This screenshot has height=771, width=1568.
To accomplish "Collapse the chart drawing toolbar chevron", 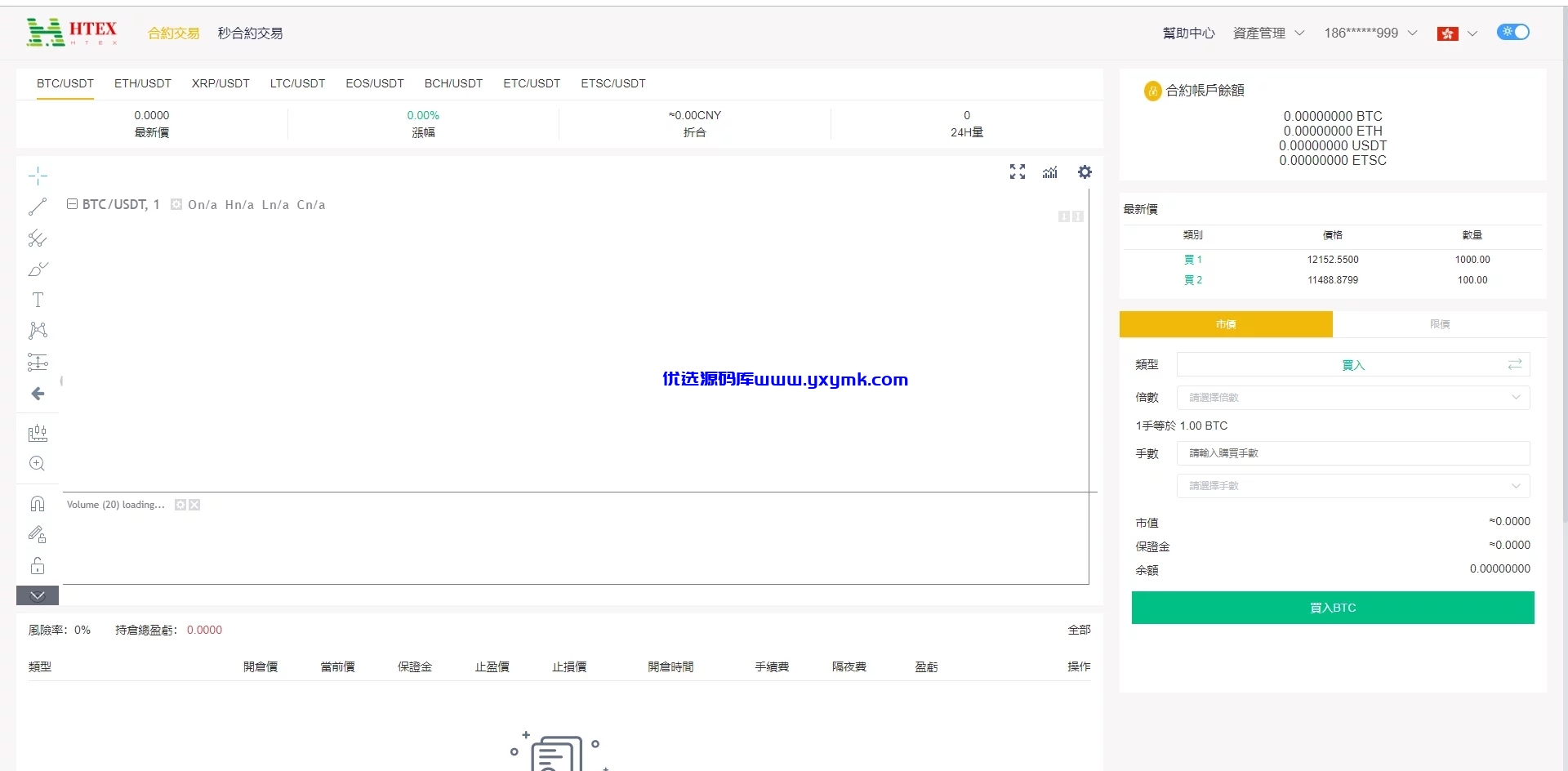I will coord(38,595).
